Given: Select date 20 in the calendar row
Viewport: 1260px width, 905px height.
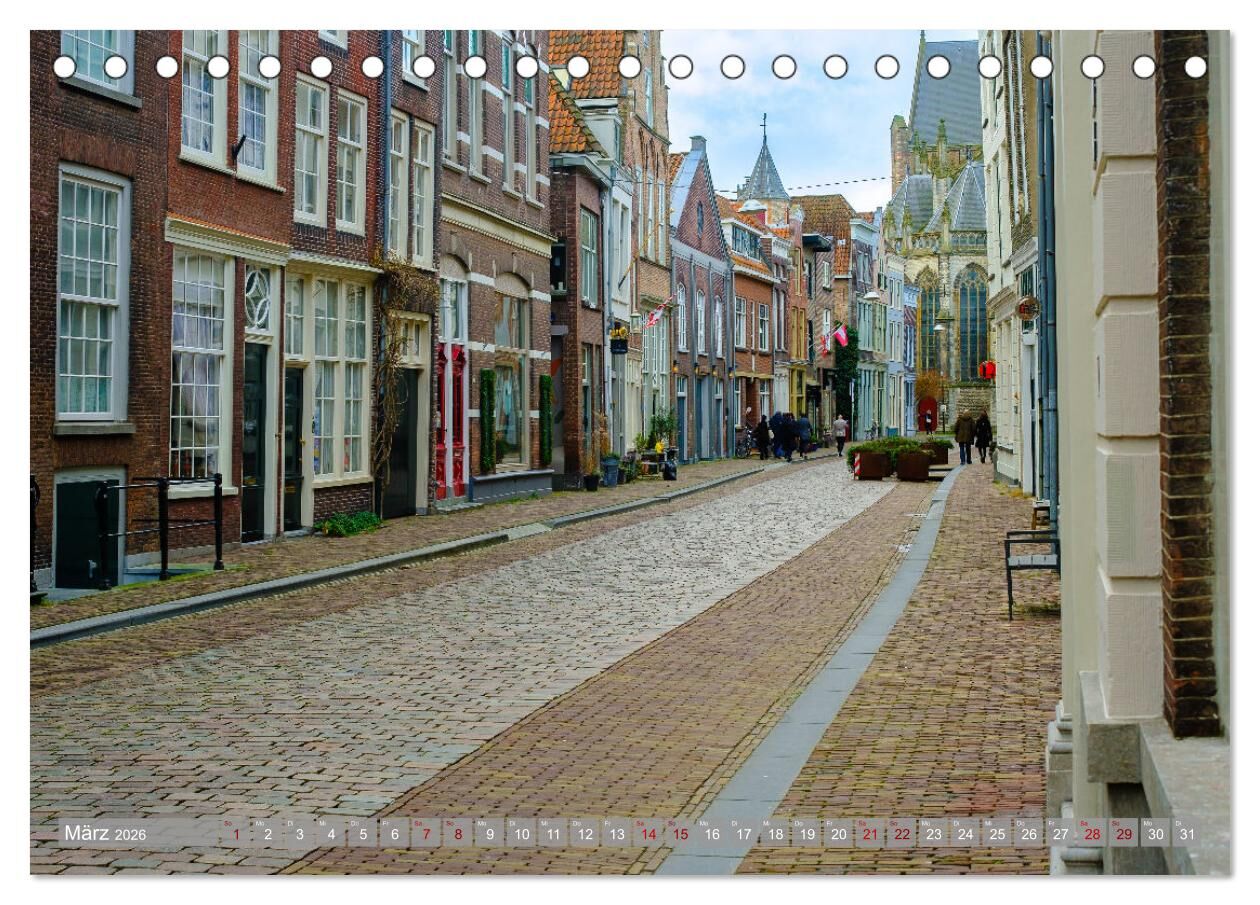Looking at the screenshot, I should point(838,833).
